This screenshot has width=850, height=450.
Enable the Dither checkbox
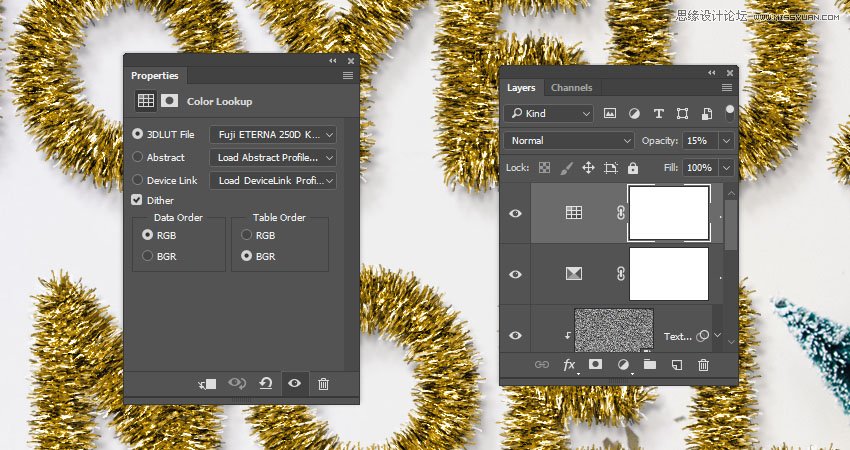tap(138, 200)
